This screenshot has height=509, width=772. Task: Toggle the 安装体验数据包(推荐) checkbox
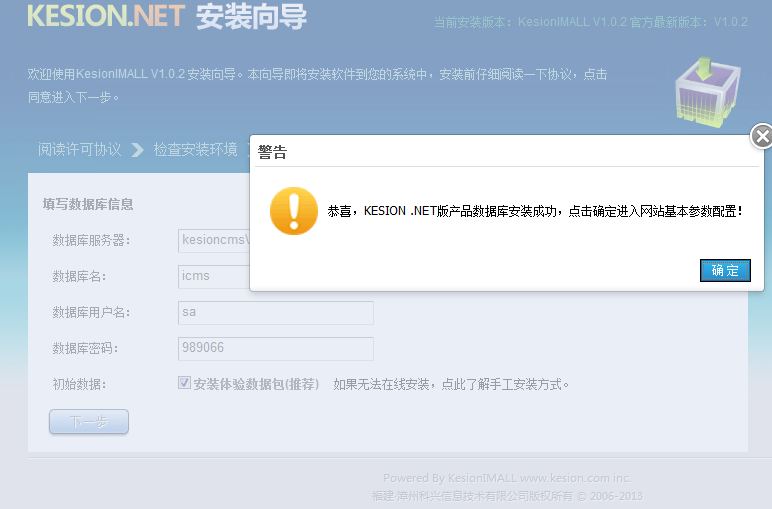point(184,382)
